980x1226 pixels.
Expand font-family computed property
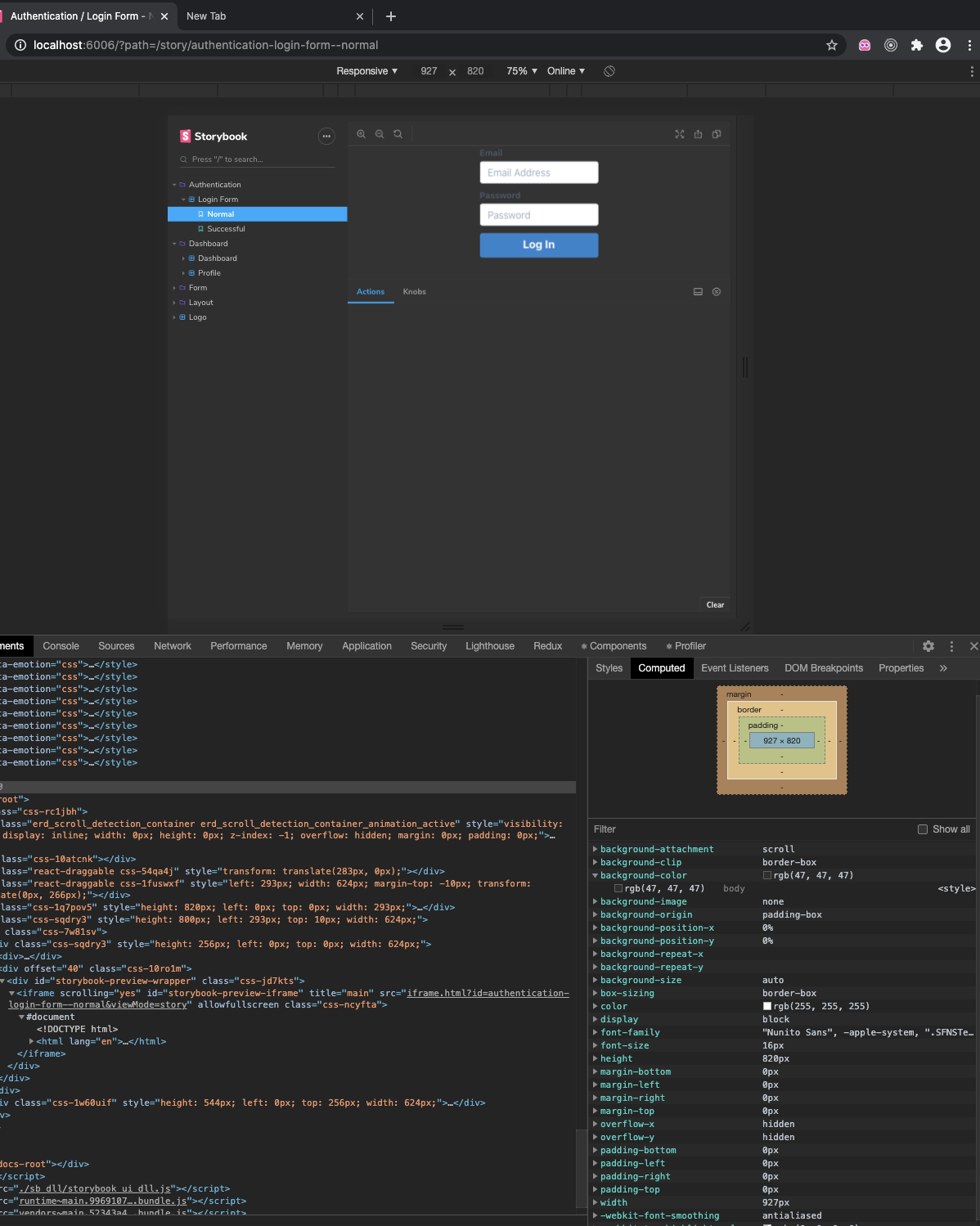[x=595, y=1032]
